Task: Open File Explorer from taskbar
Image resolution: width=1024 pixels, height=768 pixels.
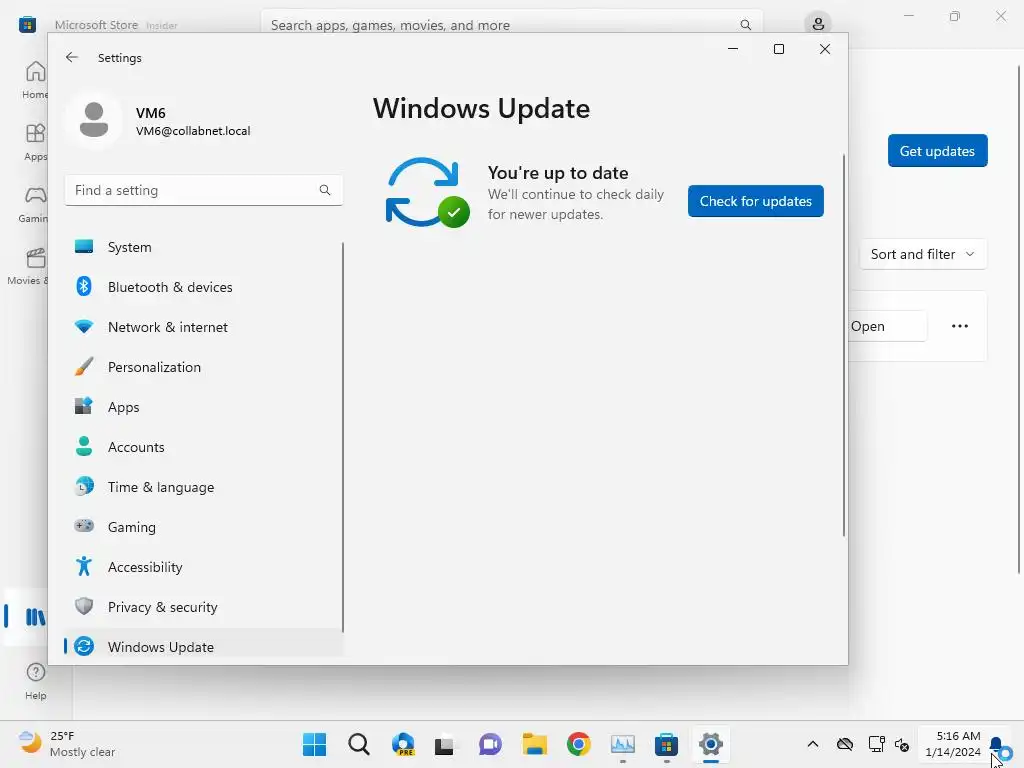Action: (x=534, y=744)
